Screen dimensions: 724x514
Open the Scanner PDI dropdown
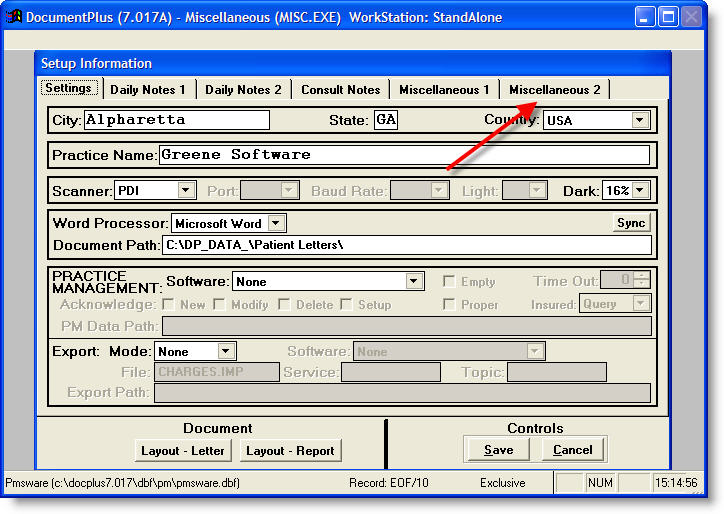coord(186,190)
